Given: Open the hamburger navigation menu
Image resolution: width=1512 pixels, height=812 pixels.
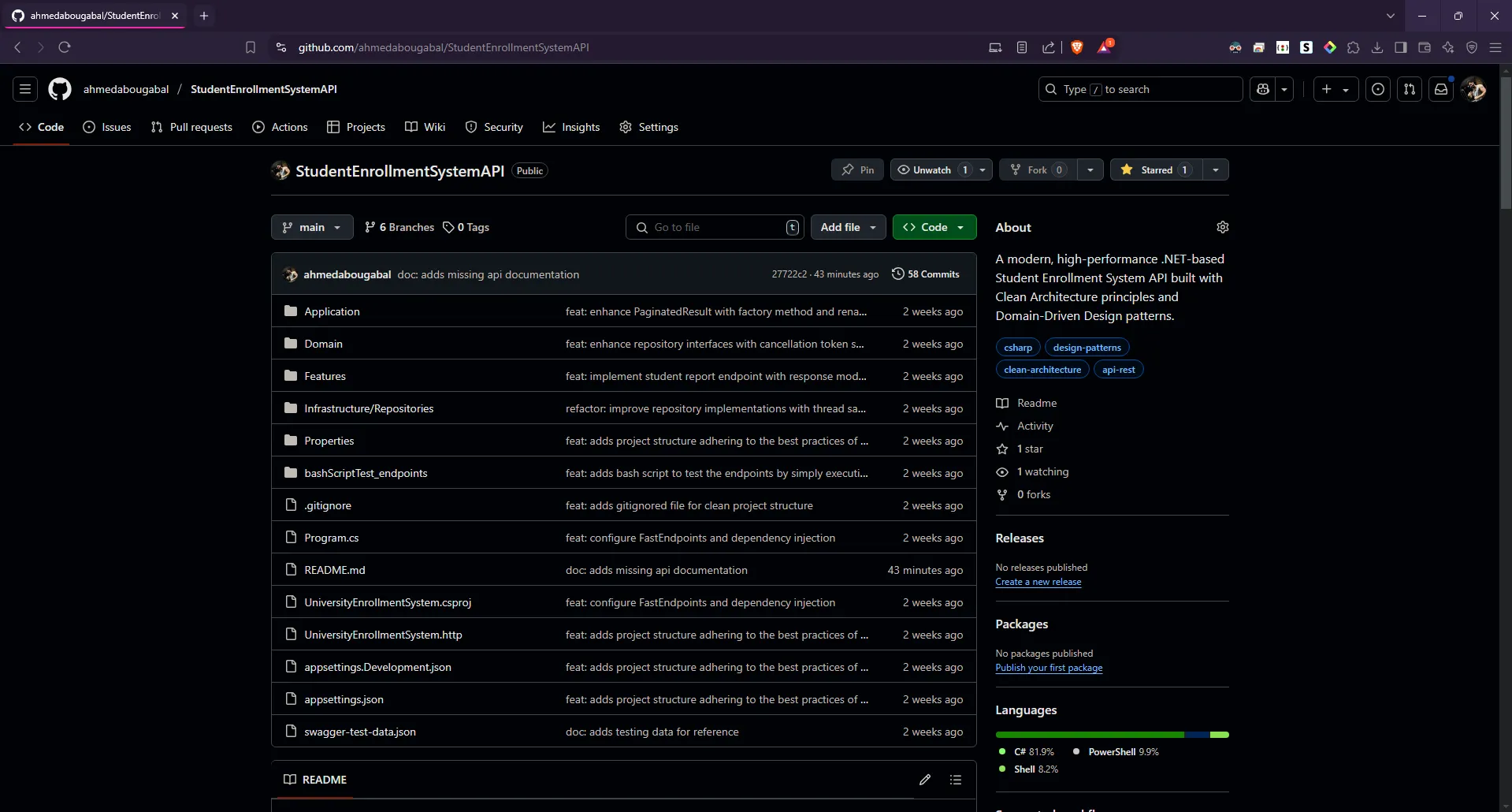Looking at the screenshot, I should 25,89.
